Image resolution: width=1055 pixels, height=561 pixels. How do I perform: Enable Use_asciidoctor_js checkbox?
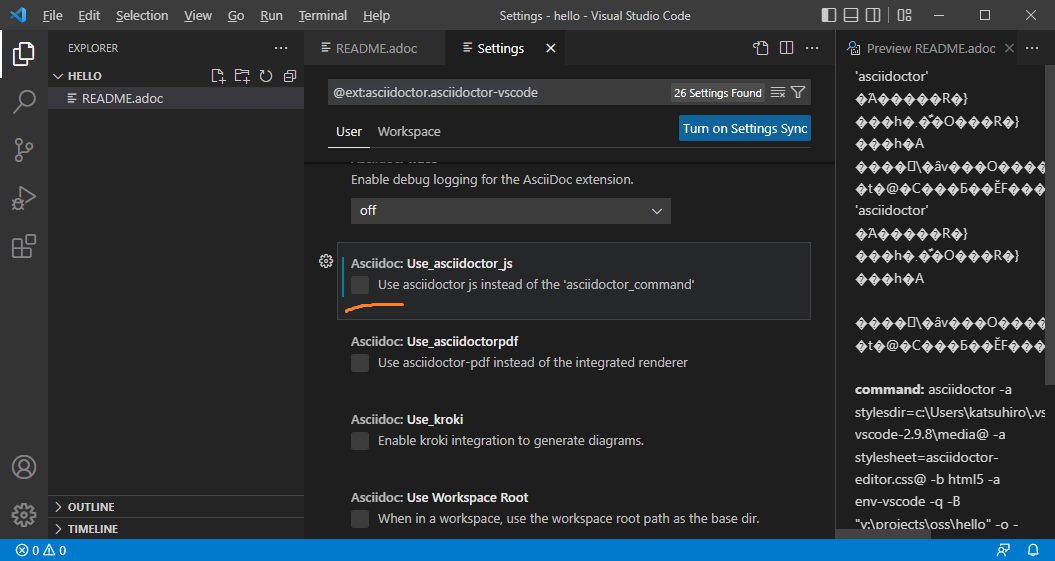[360, 285]
